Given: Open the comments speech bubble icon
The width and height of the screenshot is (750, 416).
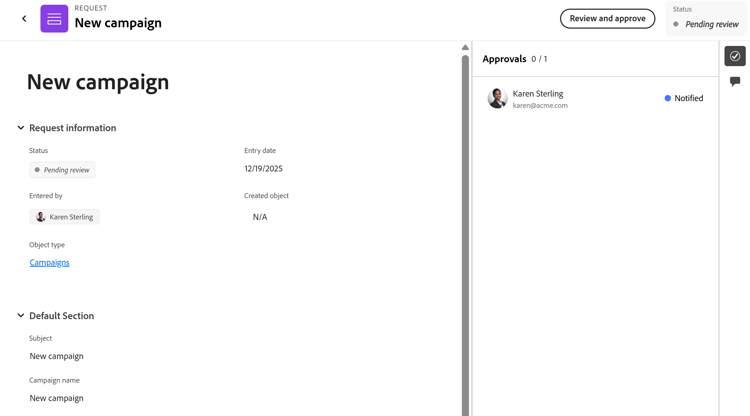Looking at the screenshot, I should pyautogui.click(x=735, y=81).
